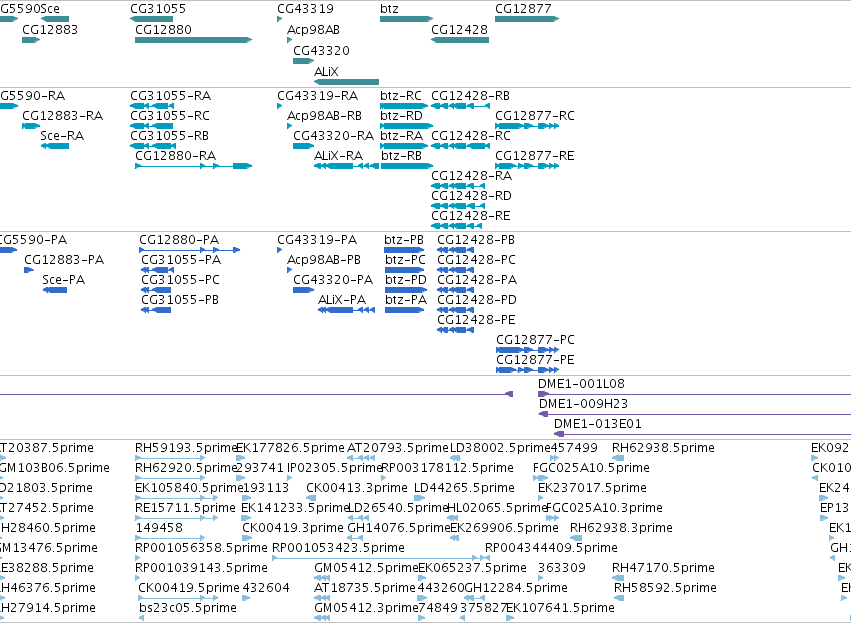Screen dimensions: 851x623
Task: Click transcript label btz-RD
Action: [x=401, y=116]
